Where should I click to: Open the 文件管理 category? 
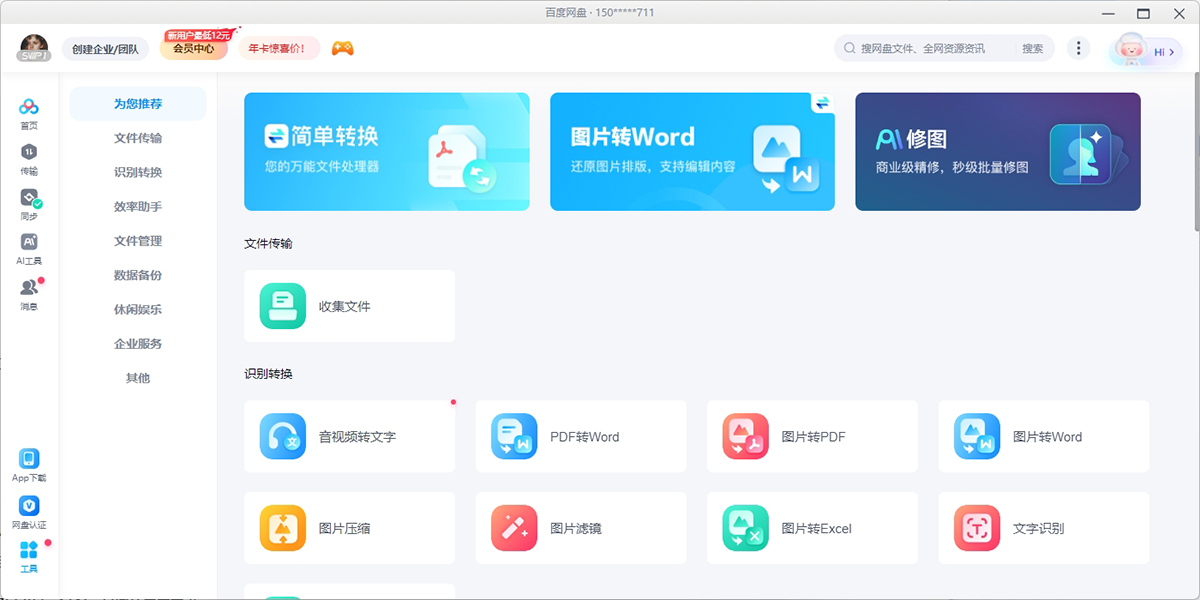pyautogui.click(x=138, y=241)
